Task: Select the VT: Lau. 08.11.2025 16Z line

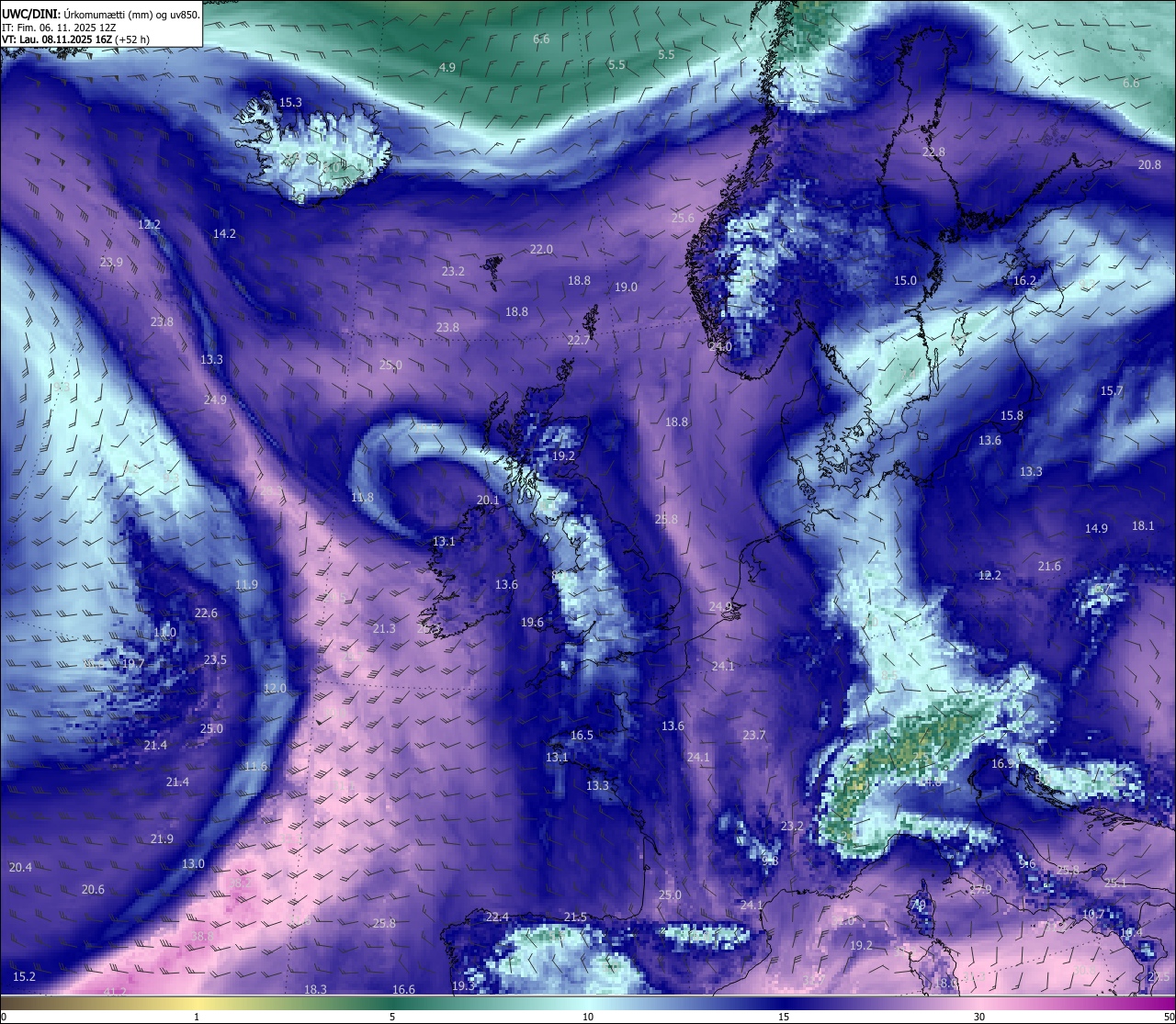Action: 75,39
